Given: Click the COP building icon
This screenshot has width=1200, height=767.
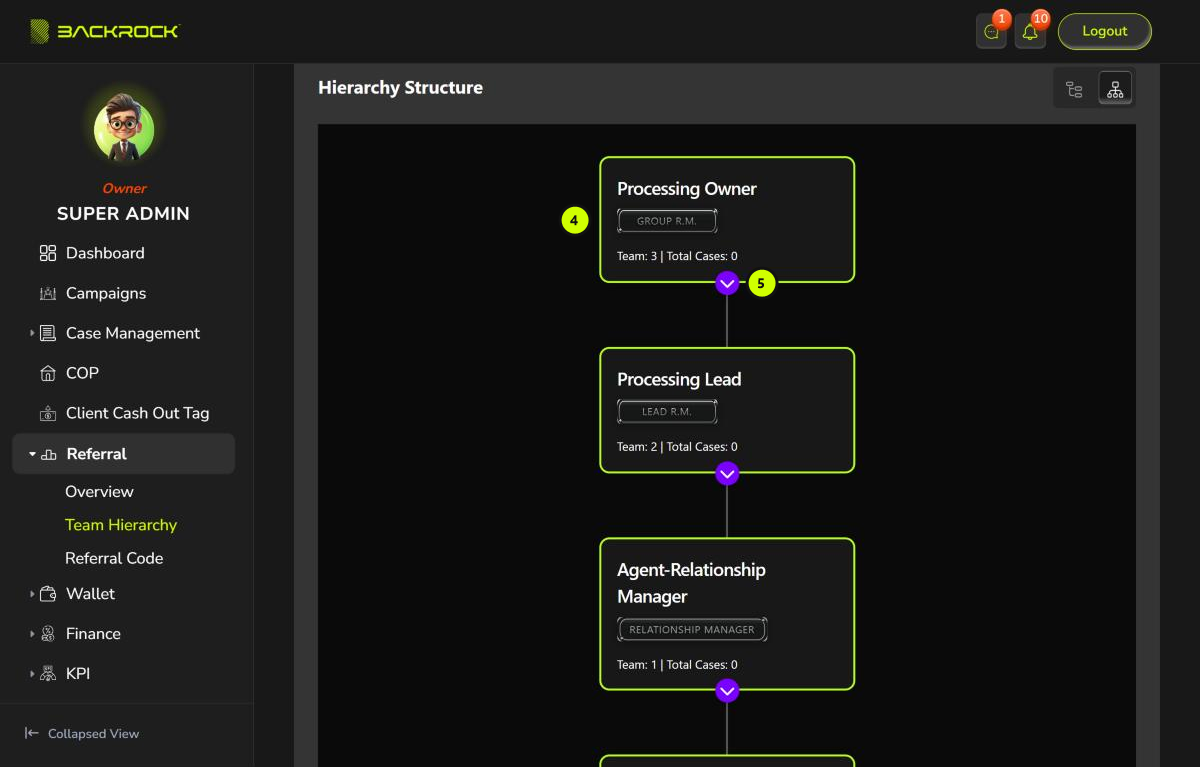Looking at the screenshot, I should 48,373.
